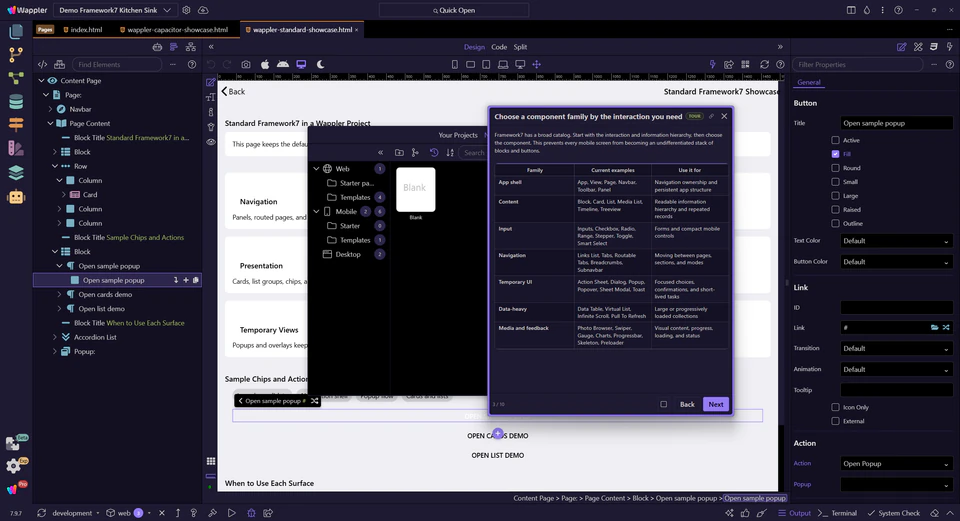Viewport: 960px width, 521px height.
Task: Click the refresh design view icon
Action: (x=764, y=64)
